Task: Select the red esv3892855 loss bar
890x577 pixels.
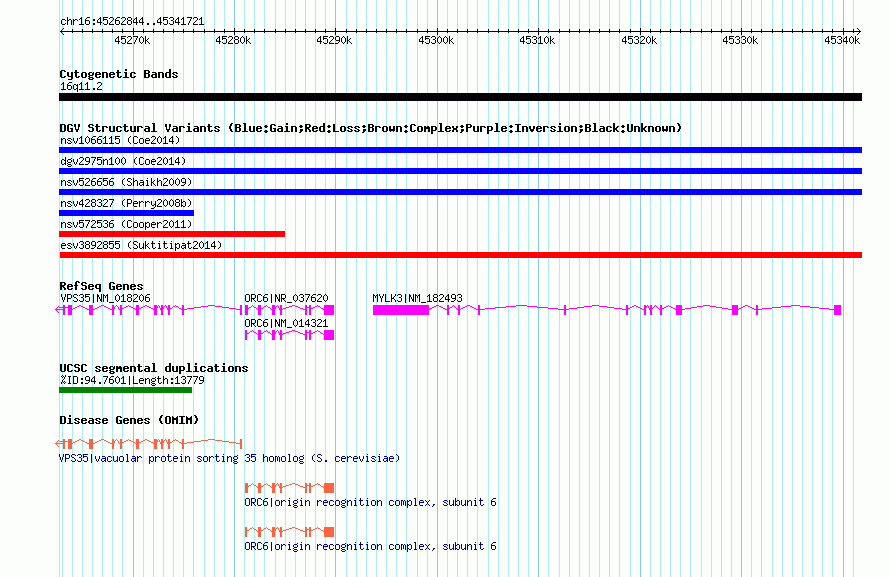Action: 460,255
